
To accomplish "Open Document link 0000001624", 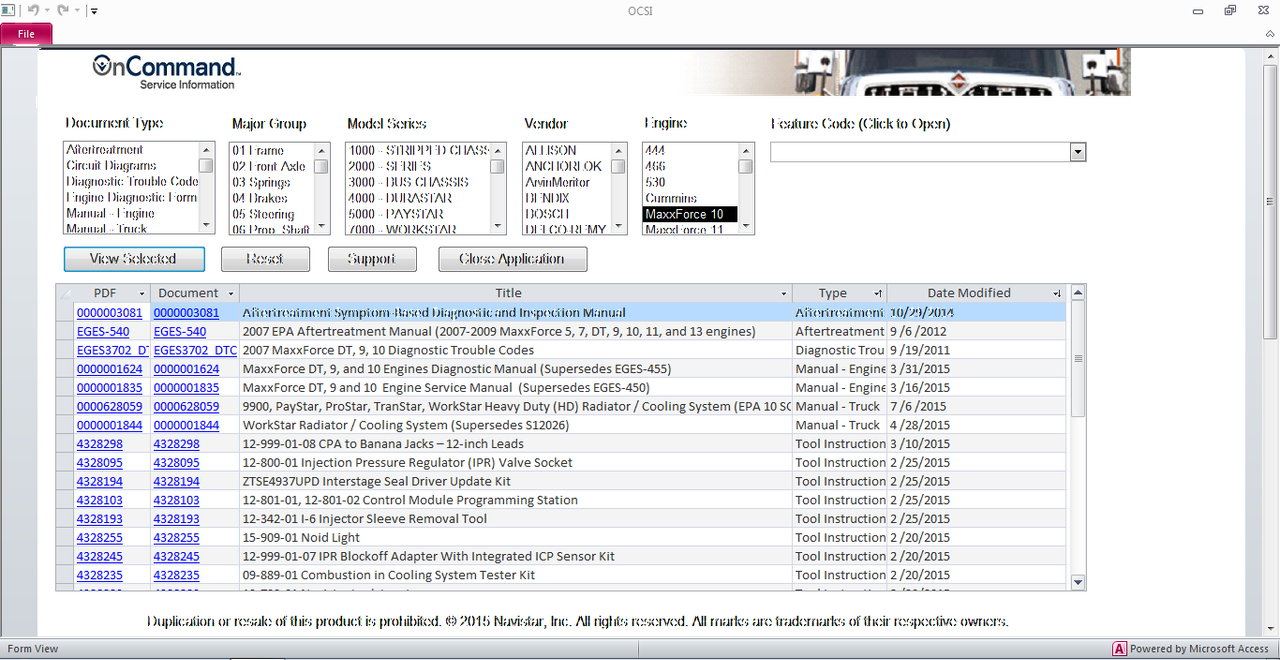I will pyautogui.click(x=186, y=369).
